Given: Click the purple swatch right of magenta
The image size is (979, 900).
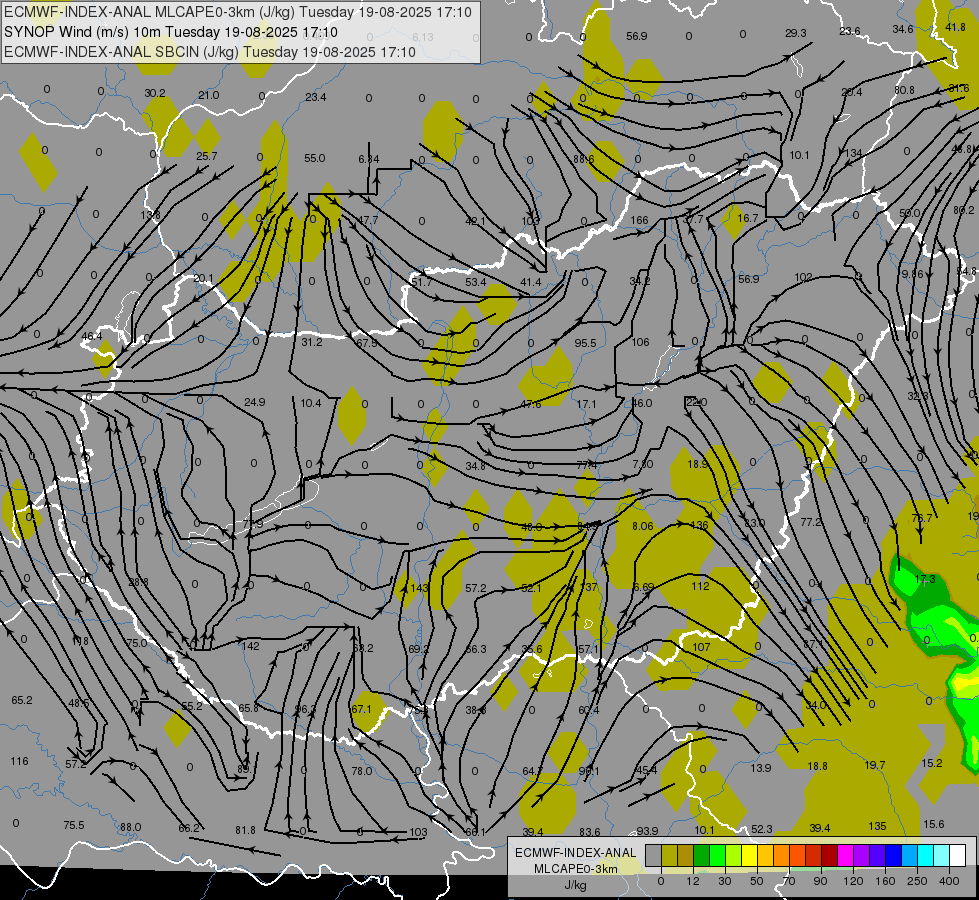Looking at the screenshot, I should (x=862, y=855).
